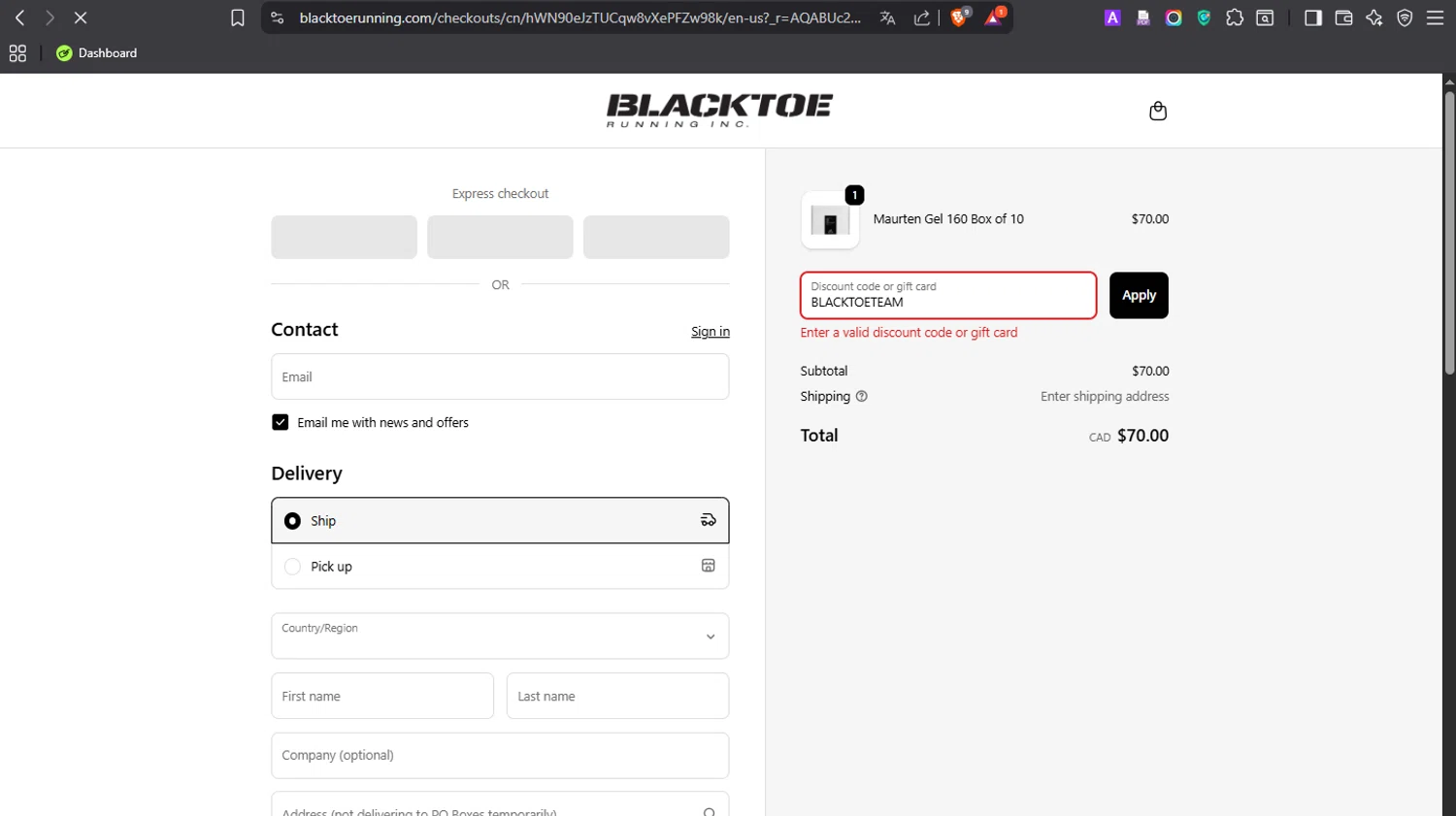1456x816 pixels.
Task: Open the translate page icon
Action: pyautogui.click(x=887, y=17)
